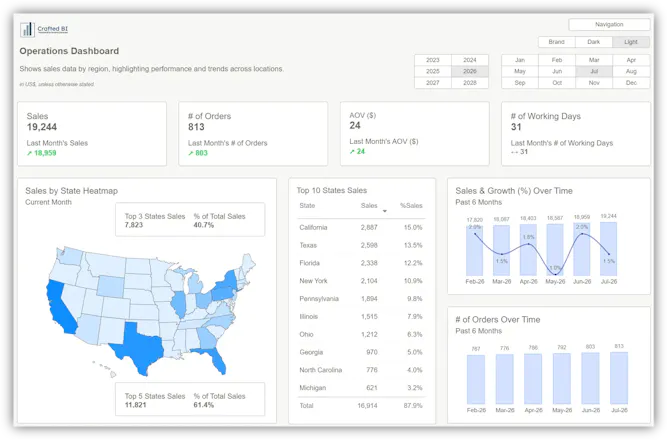Click the 40.7% of Total Sales value

pyautogui.click(x=203, y=225)
